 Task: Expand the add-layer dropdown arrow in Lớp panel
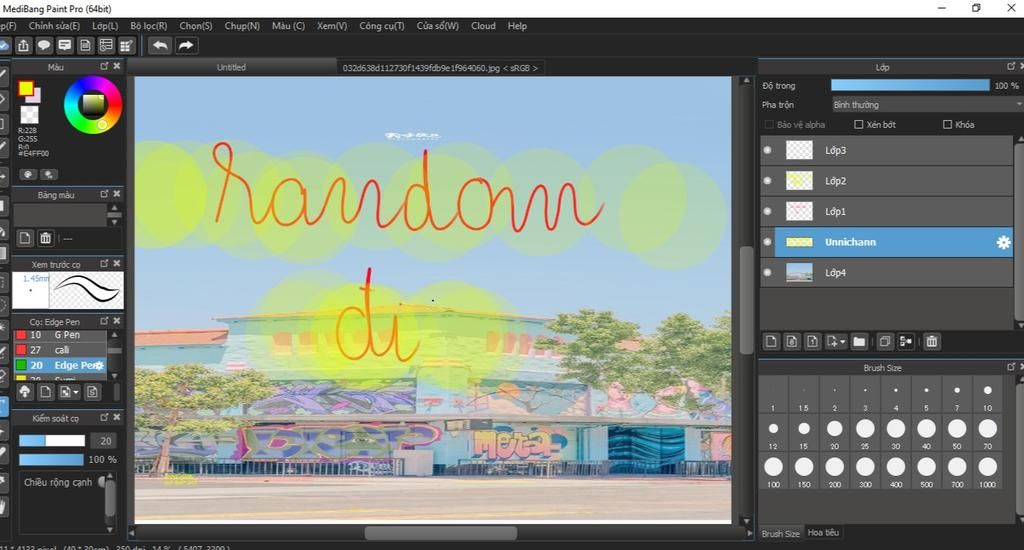[844, 342]
